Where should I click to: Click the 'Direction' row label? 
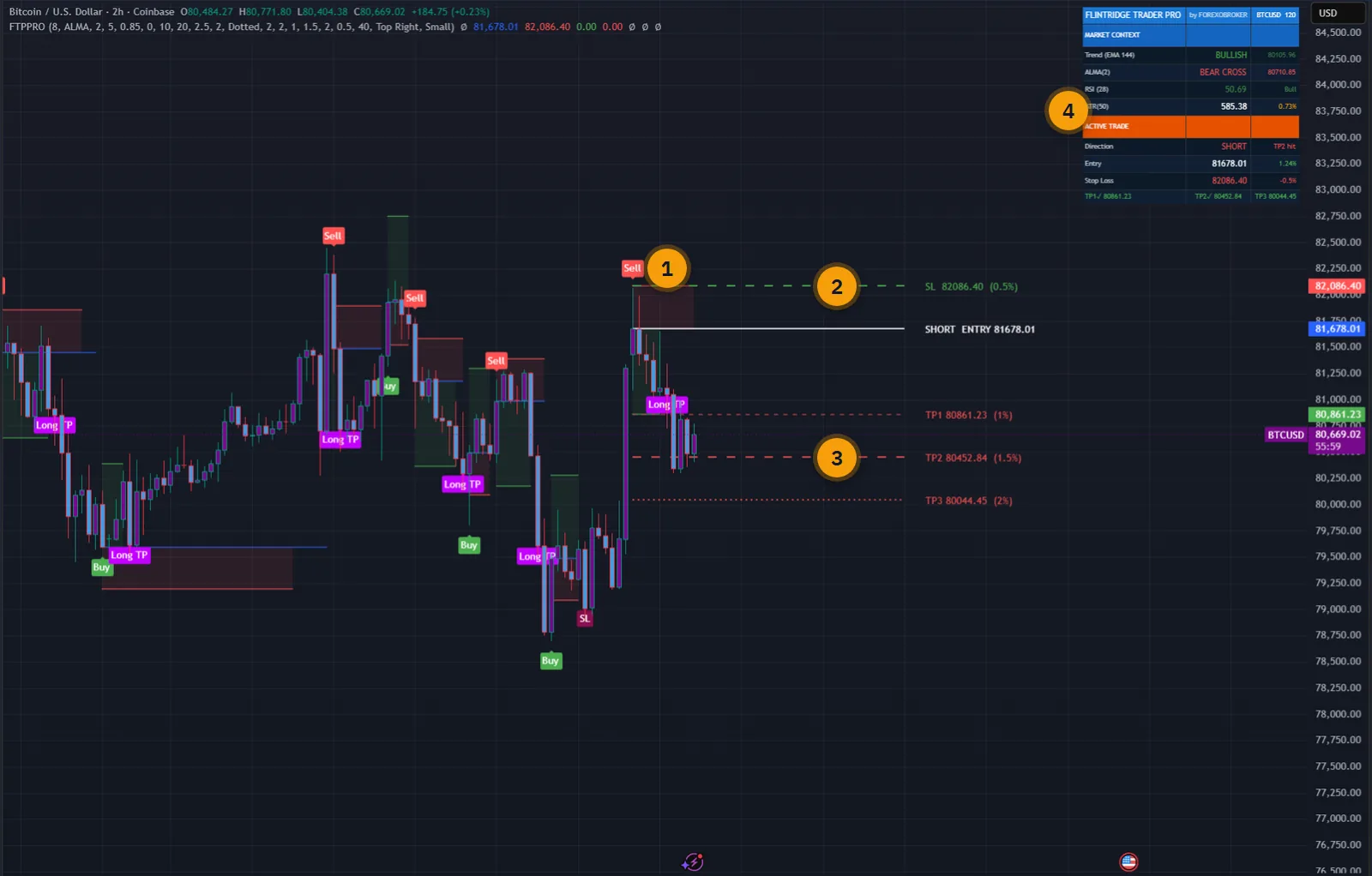point(1098,147)
